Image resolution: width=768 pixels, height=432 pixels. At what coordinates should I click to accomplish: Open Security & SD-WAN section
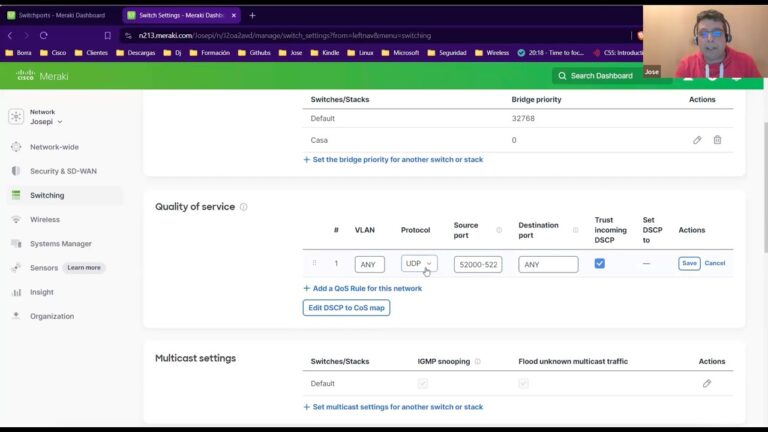(x=63, y=171)
